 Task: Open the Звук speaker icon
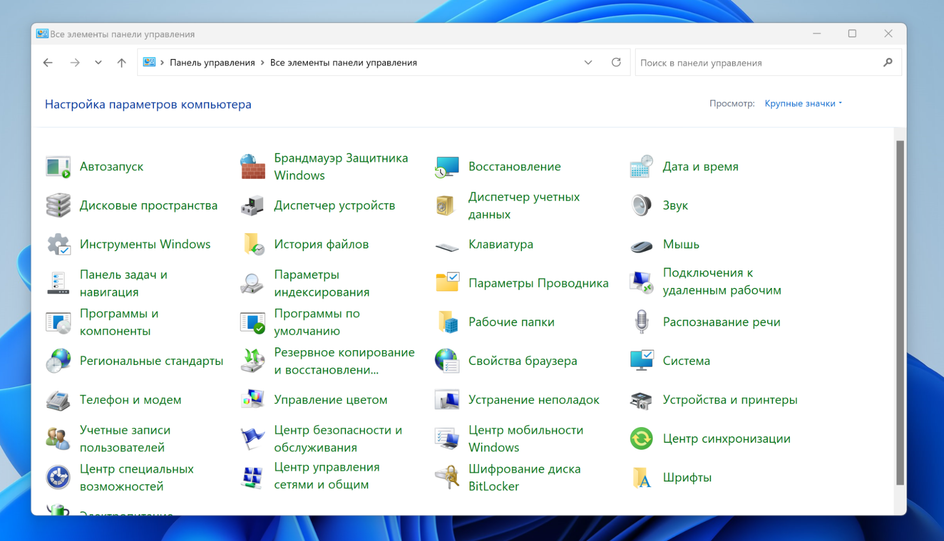pyautogui.click(x=641, y=205)
